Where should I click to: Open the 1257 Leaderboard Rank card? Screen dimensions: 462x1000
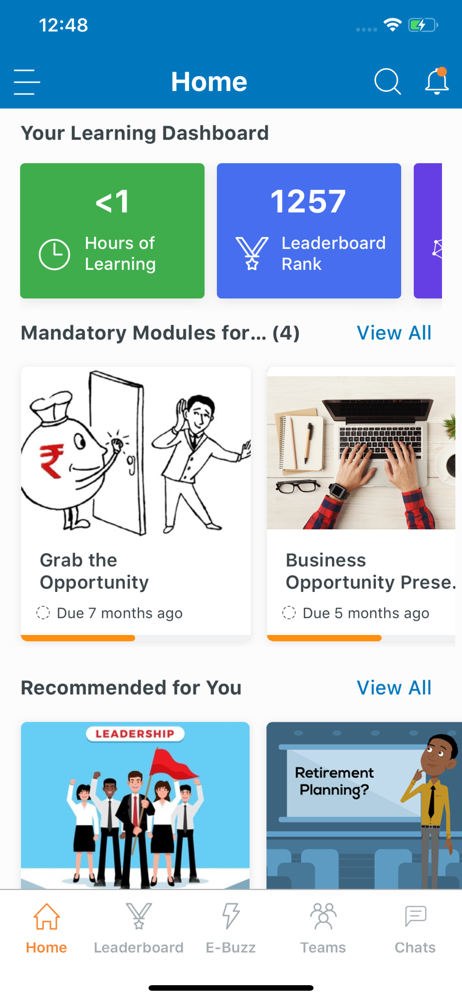tap(309, 231)
